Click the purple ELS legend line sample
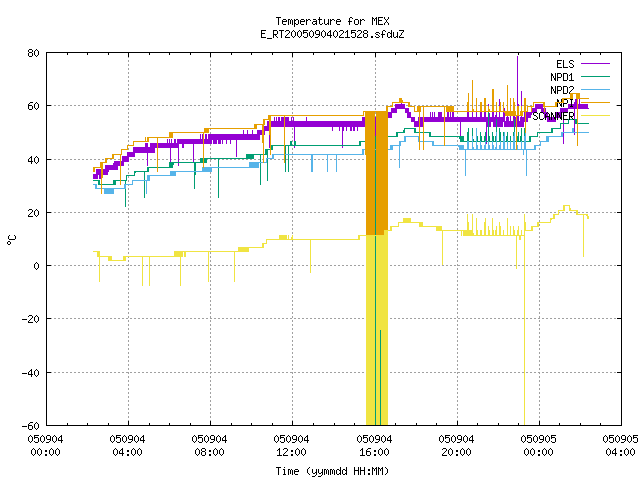This screenshot has height=480, width=640. click(x=595, y=64)
